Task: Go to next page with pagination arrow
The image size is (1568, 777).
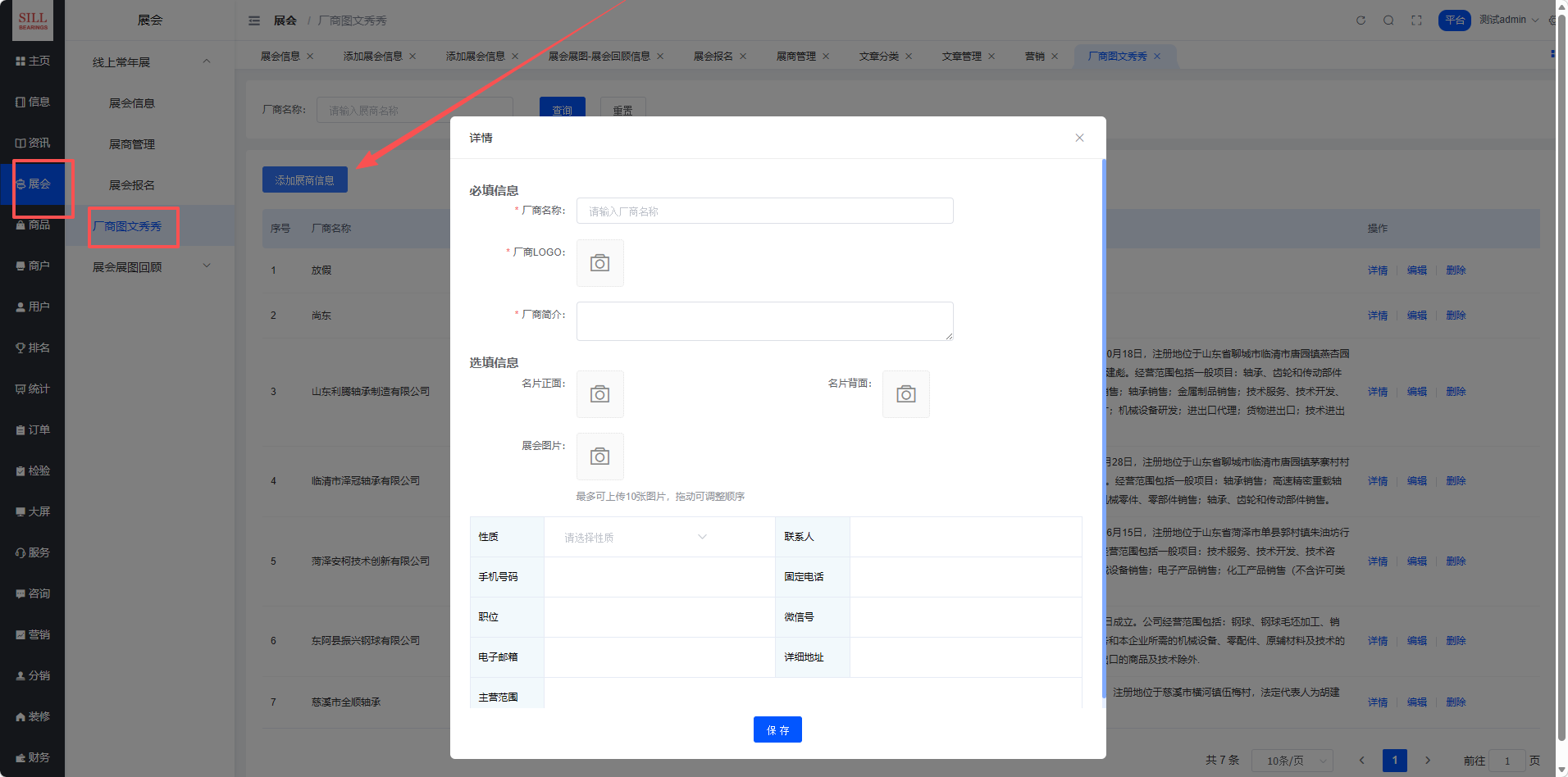Action: 1428,761
